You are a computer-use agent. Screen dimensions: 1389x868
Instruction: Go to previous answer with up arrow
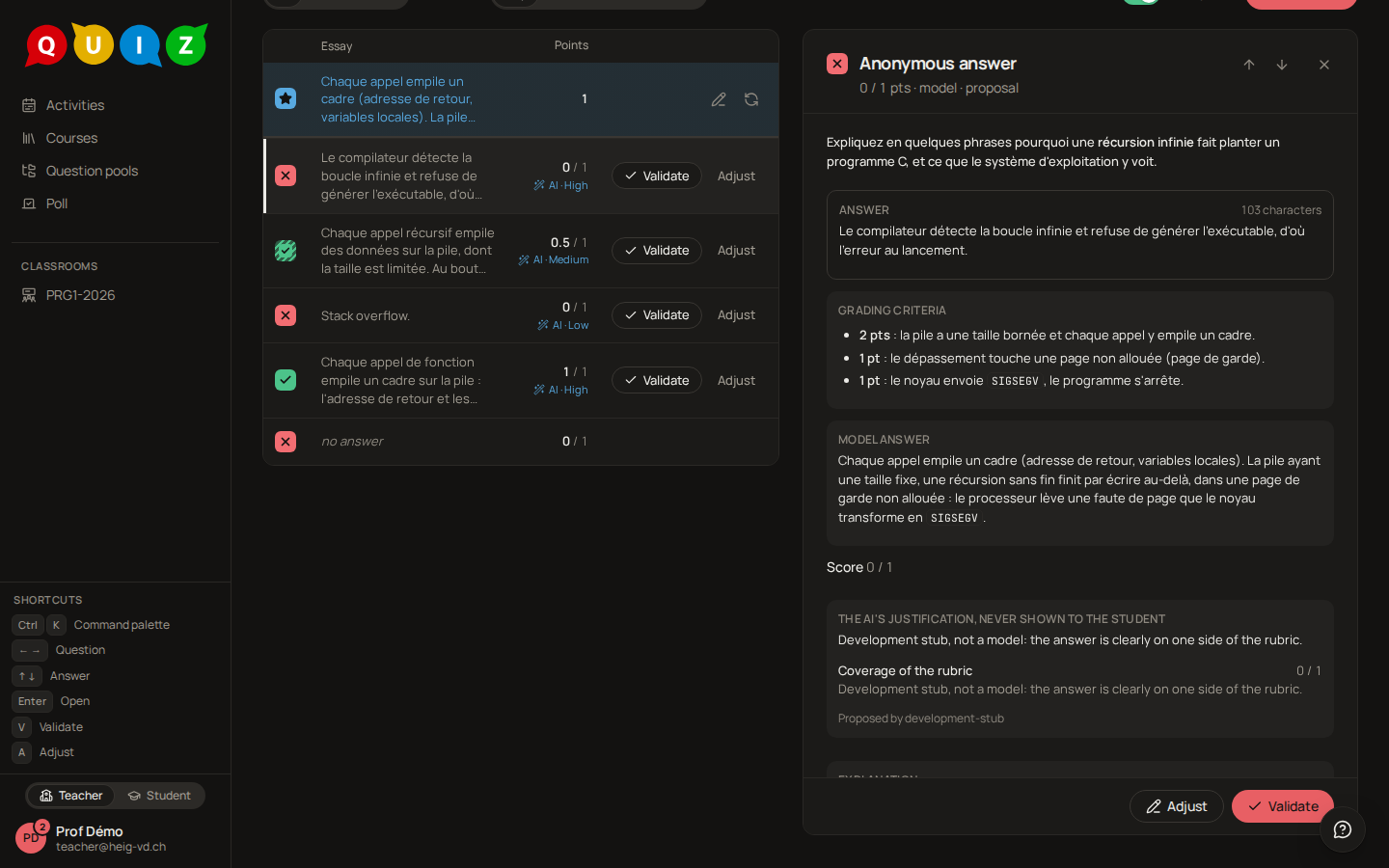point(1249,65)
